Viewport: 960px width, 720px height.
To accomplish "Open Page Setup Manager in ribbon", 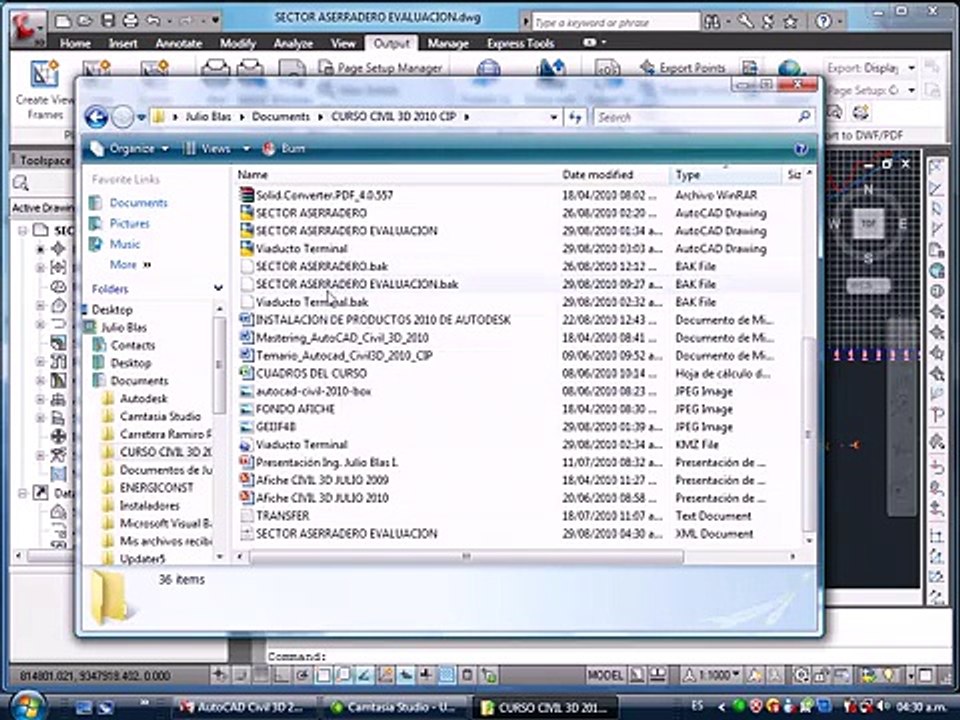I will (x=381, y=68).
